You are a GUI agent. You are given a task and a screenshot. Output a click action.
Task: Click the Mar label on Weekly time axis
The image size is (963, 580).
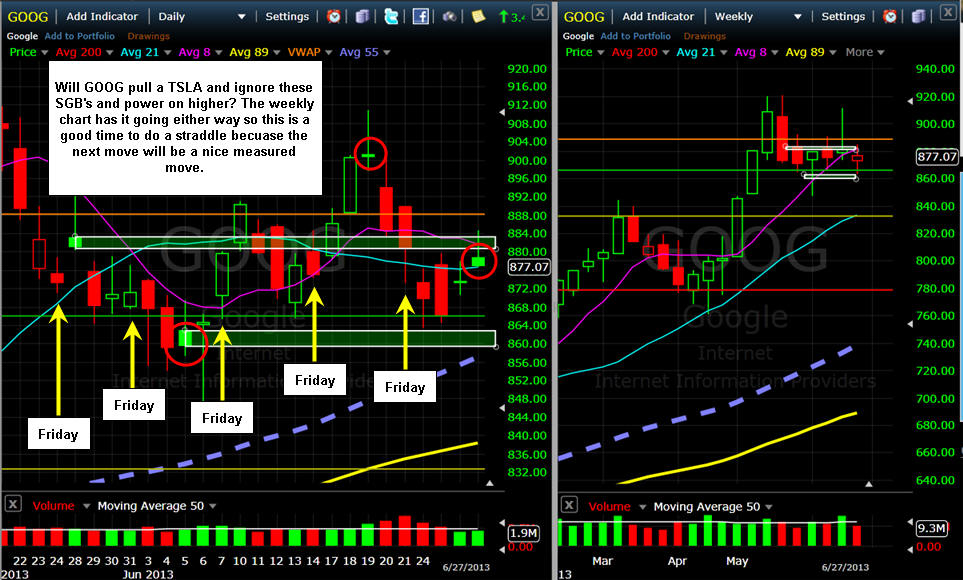(x=602, y=561)
